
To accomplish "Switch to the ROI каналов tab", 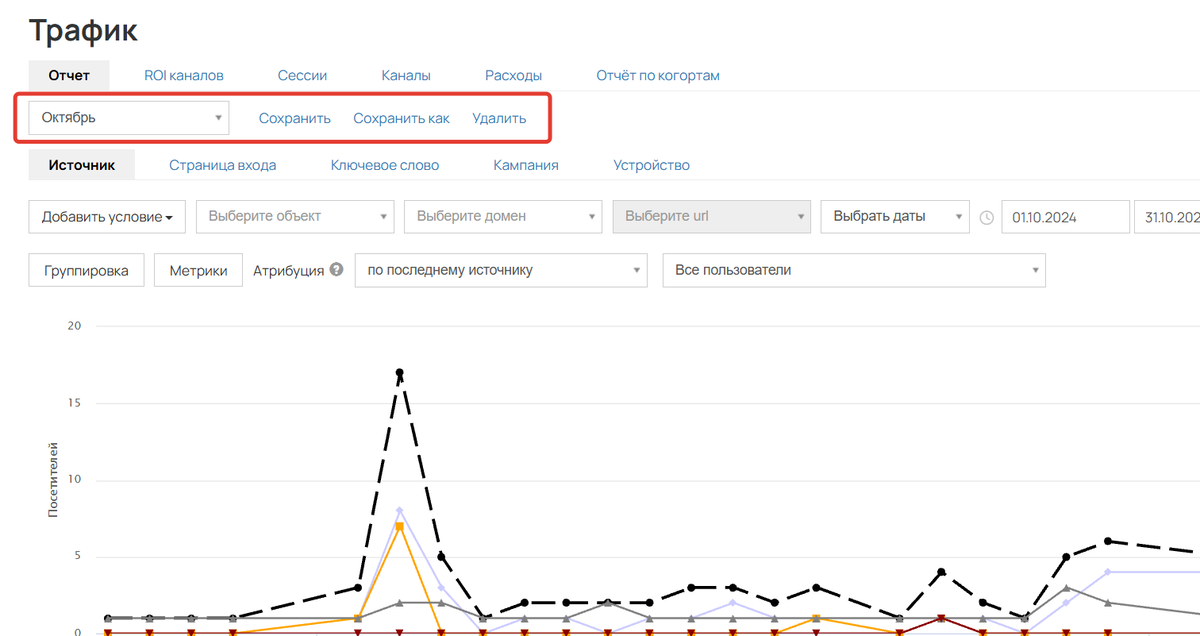I will click(x=184, y=76).
